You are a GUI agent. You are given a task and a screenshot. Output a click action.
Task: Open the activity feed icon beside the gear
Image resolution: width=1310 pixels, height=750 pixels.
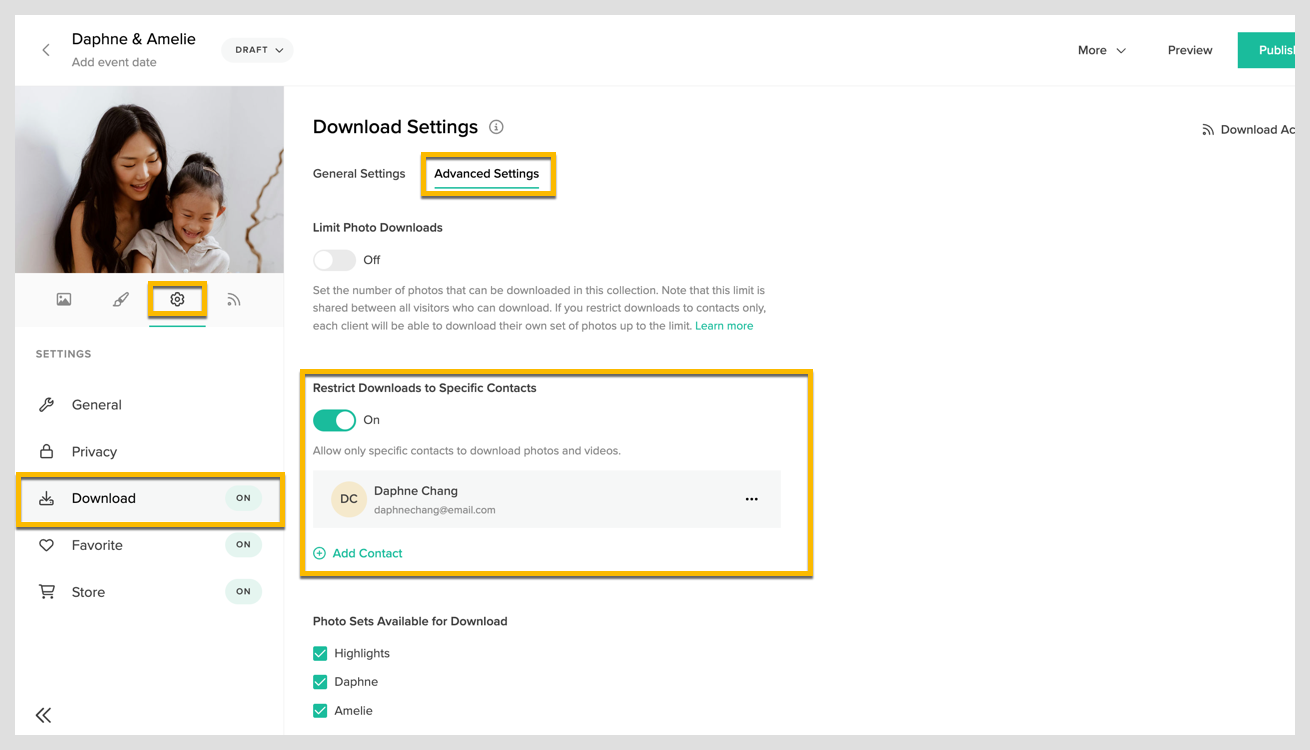click(x=234, y=298)
